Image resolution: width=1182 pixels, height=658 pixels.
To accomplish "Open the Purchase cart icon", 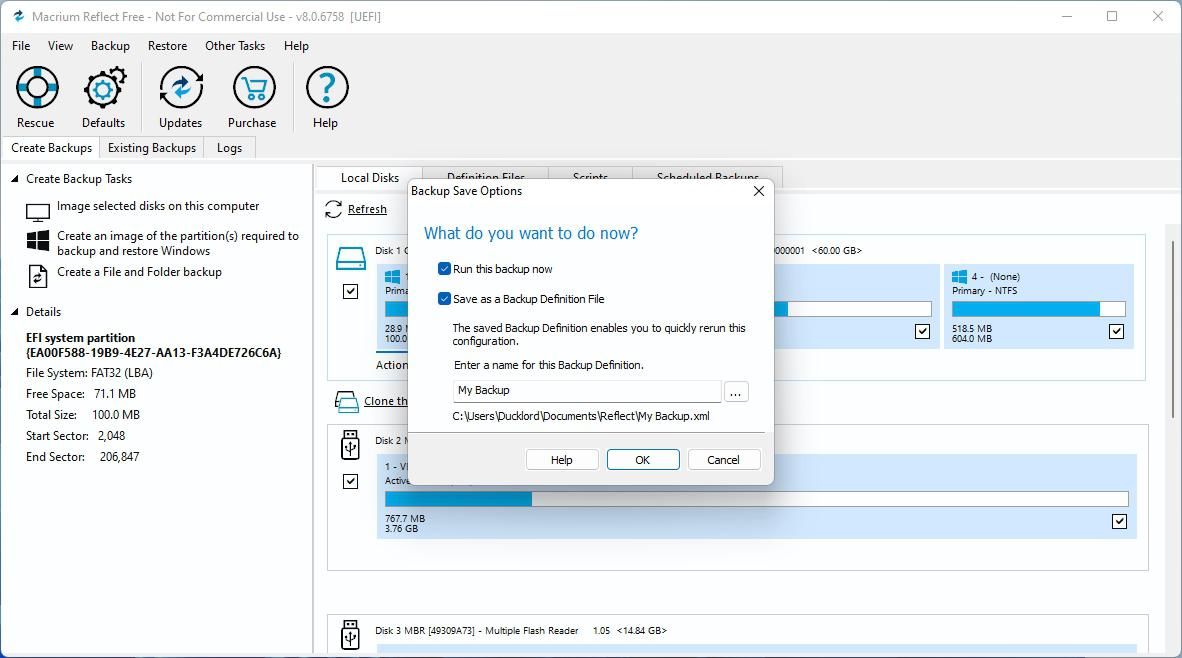I will pyautogui.click(x=253, y=87).
